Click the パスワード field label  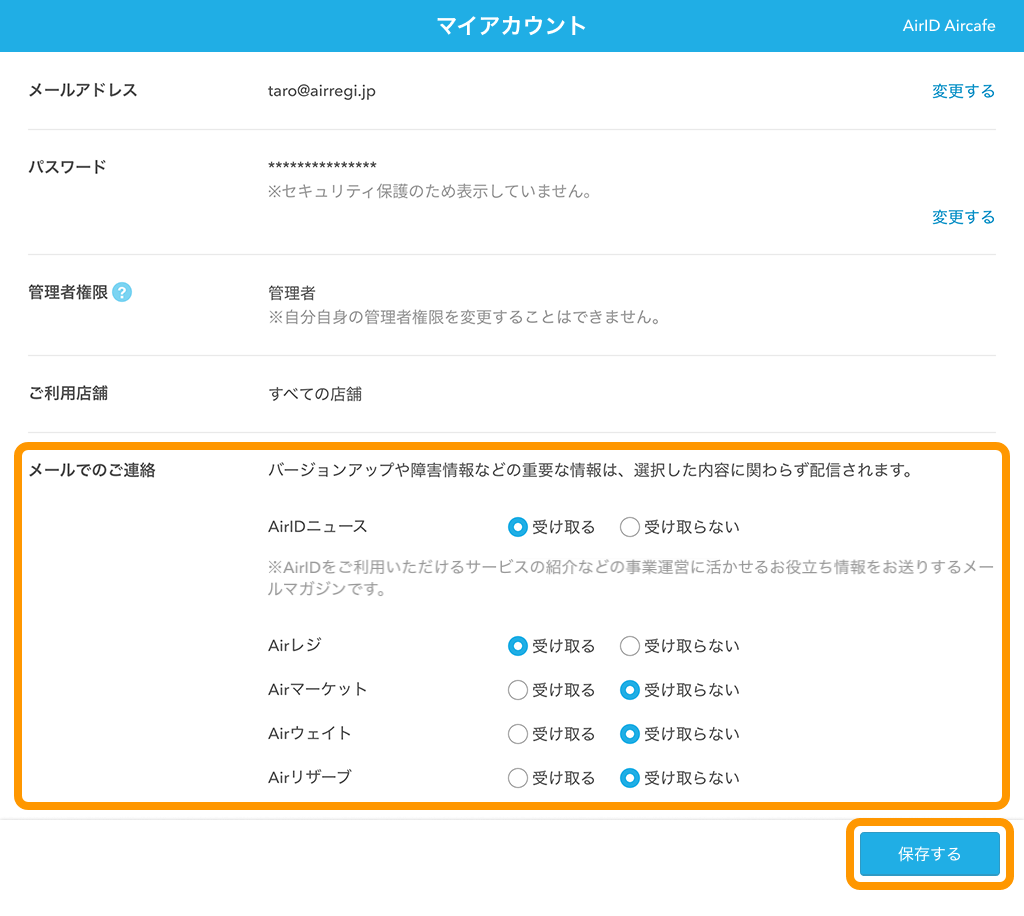(x=67, y=166)
